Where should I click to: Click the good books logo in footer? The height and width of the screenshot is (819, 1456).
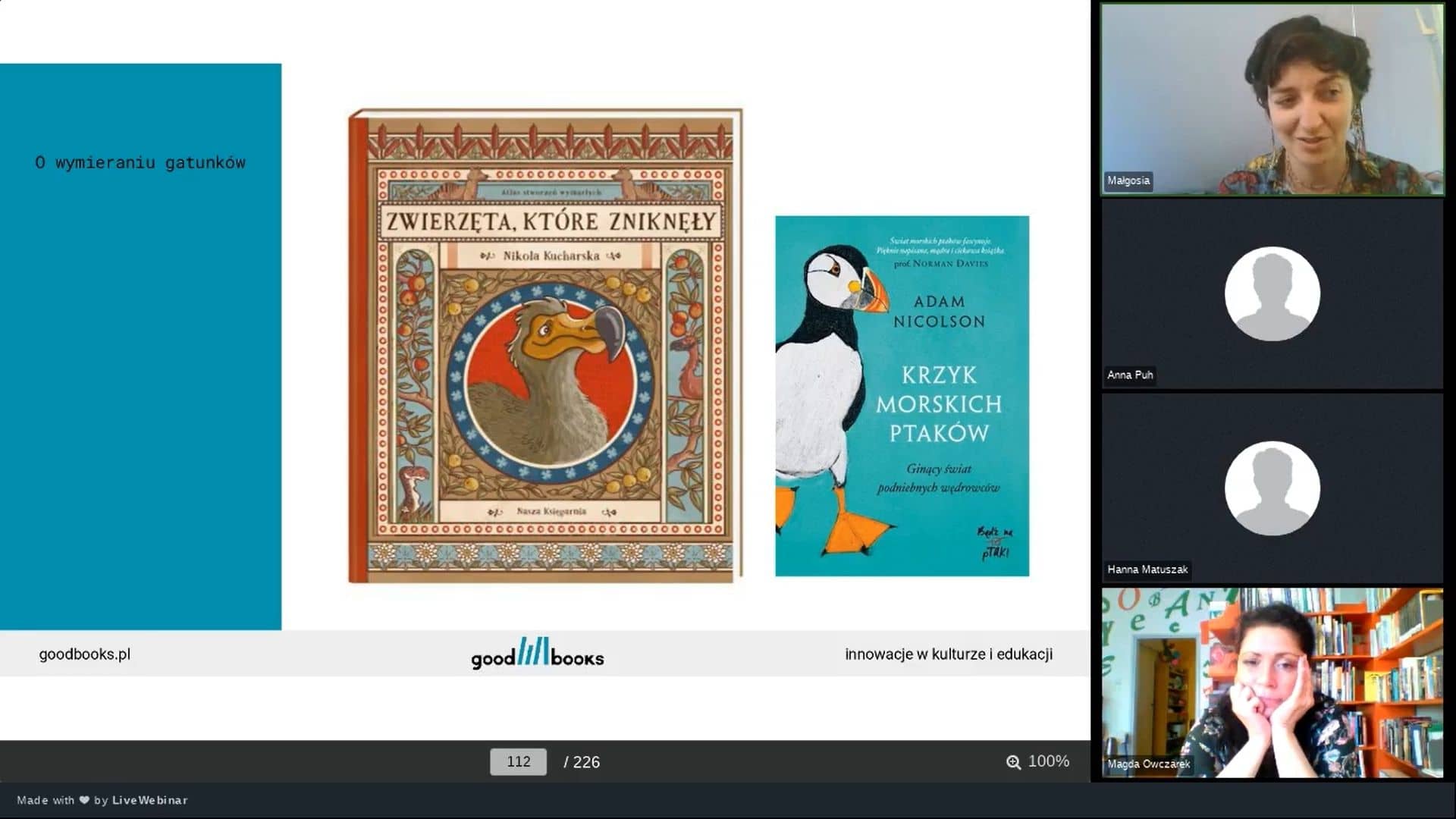click(x=537, y=653)
